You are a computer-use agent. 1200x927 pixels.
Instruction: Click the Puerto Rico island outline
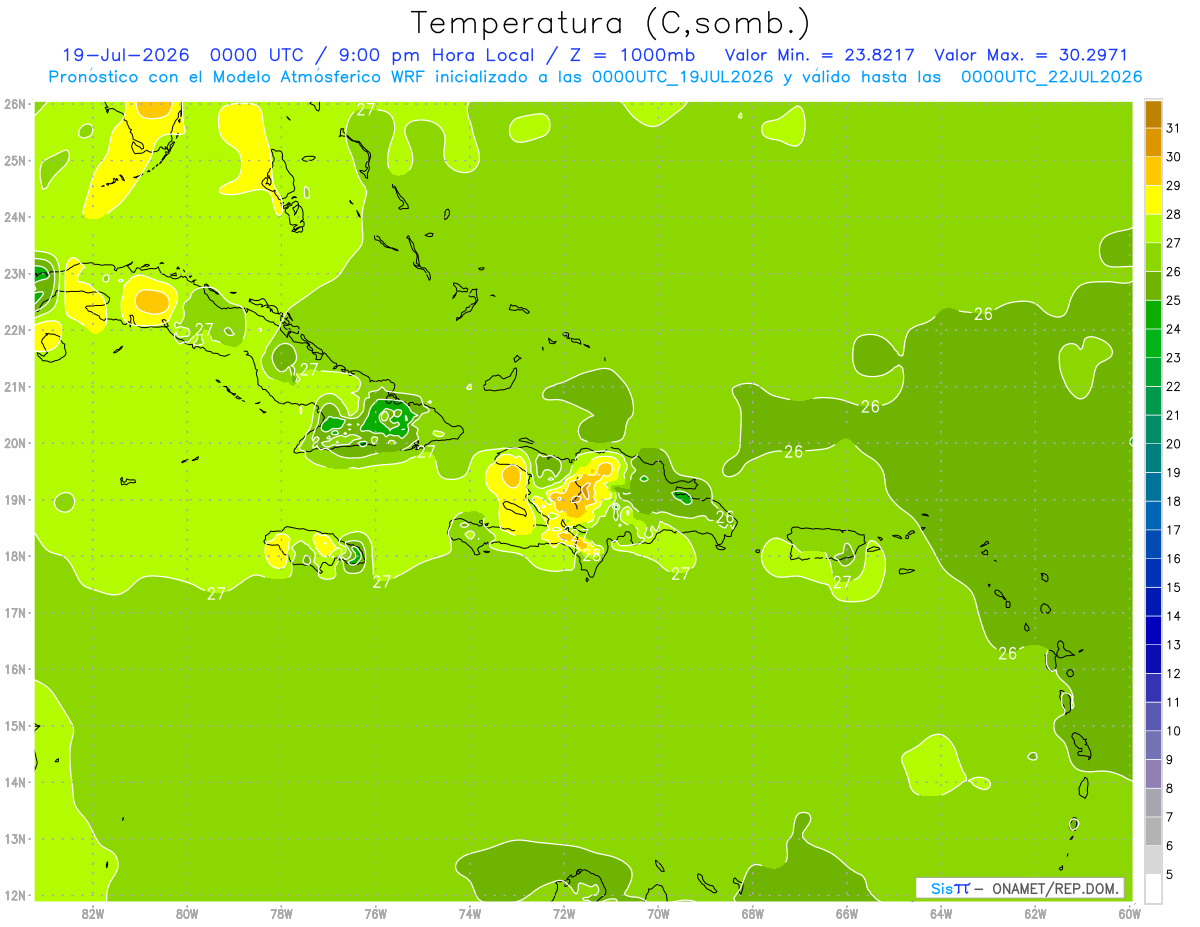pyautogui.click(x=826, y=545)
